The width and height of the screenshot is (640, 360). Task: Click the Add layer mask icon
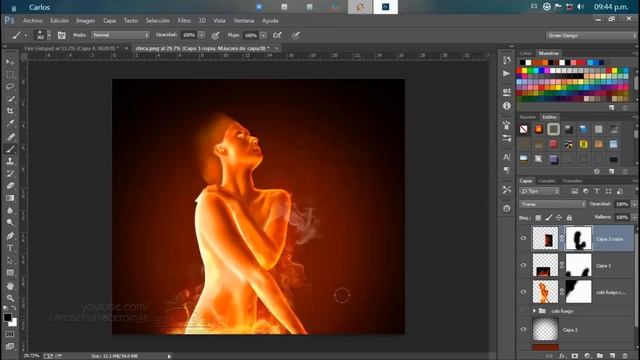click(x=575, y=356)
